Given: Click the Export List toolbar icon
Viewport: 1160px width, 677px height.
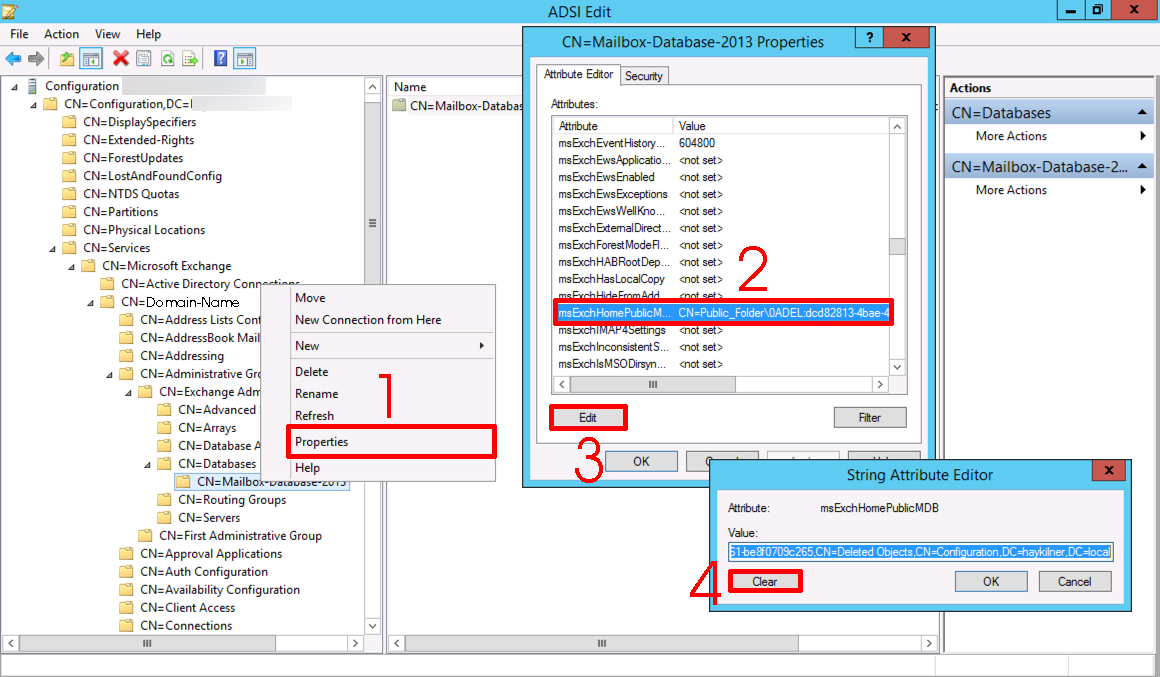Looking at the screenshot, I should pos(190,58).
